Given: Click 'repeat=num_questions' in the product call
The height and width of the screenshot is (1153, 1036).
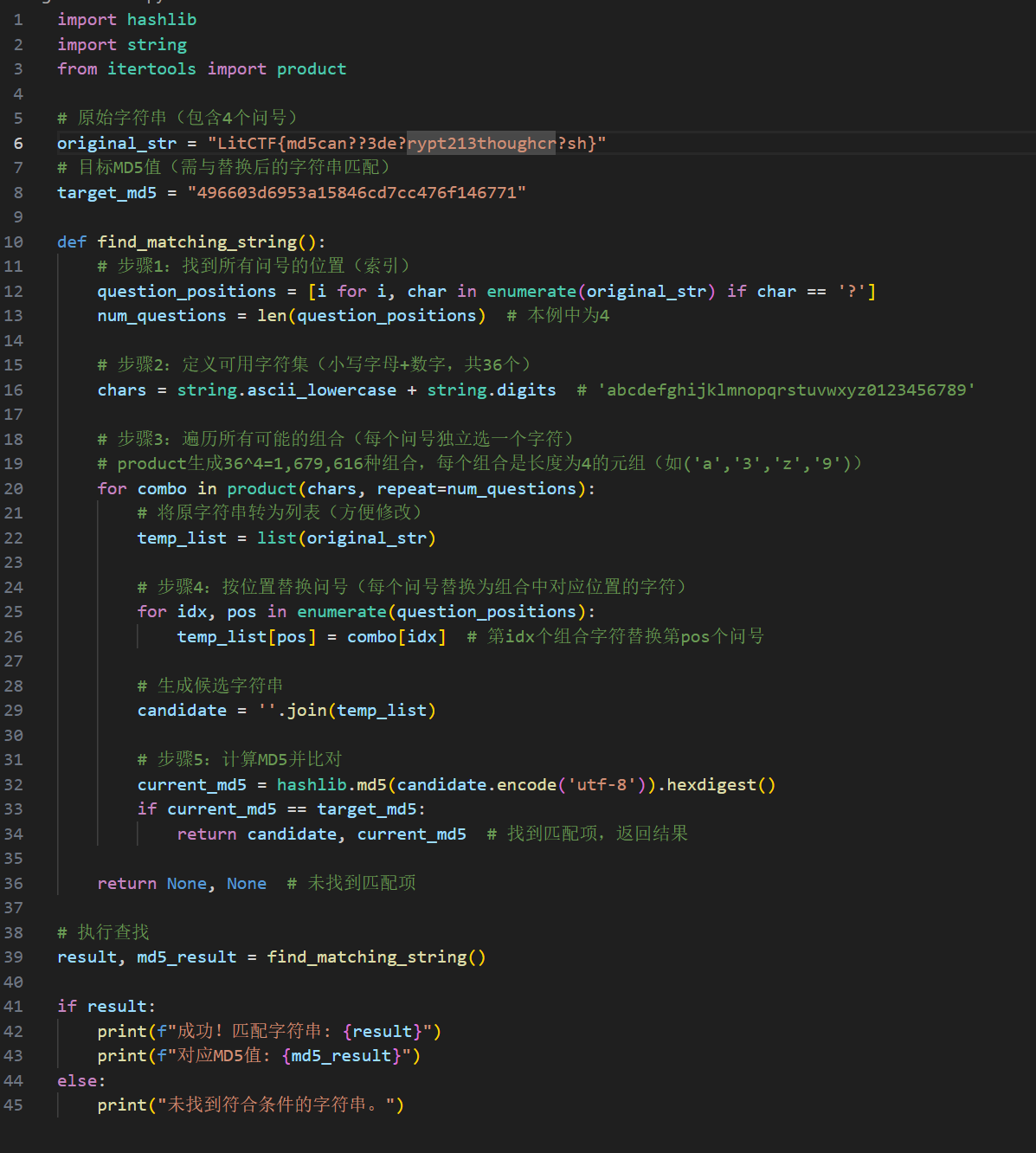Looking at the screenshot, I should [x=476, y=489].
